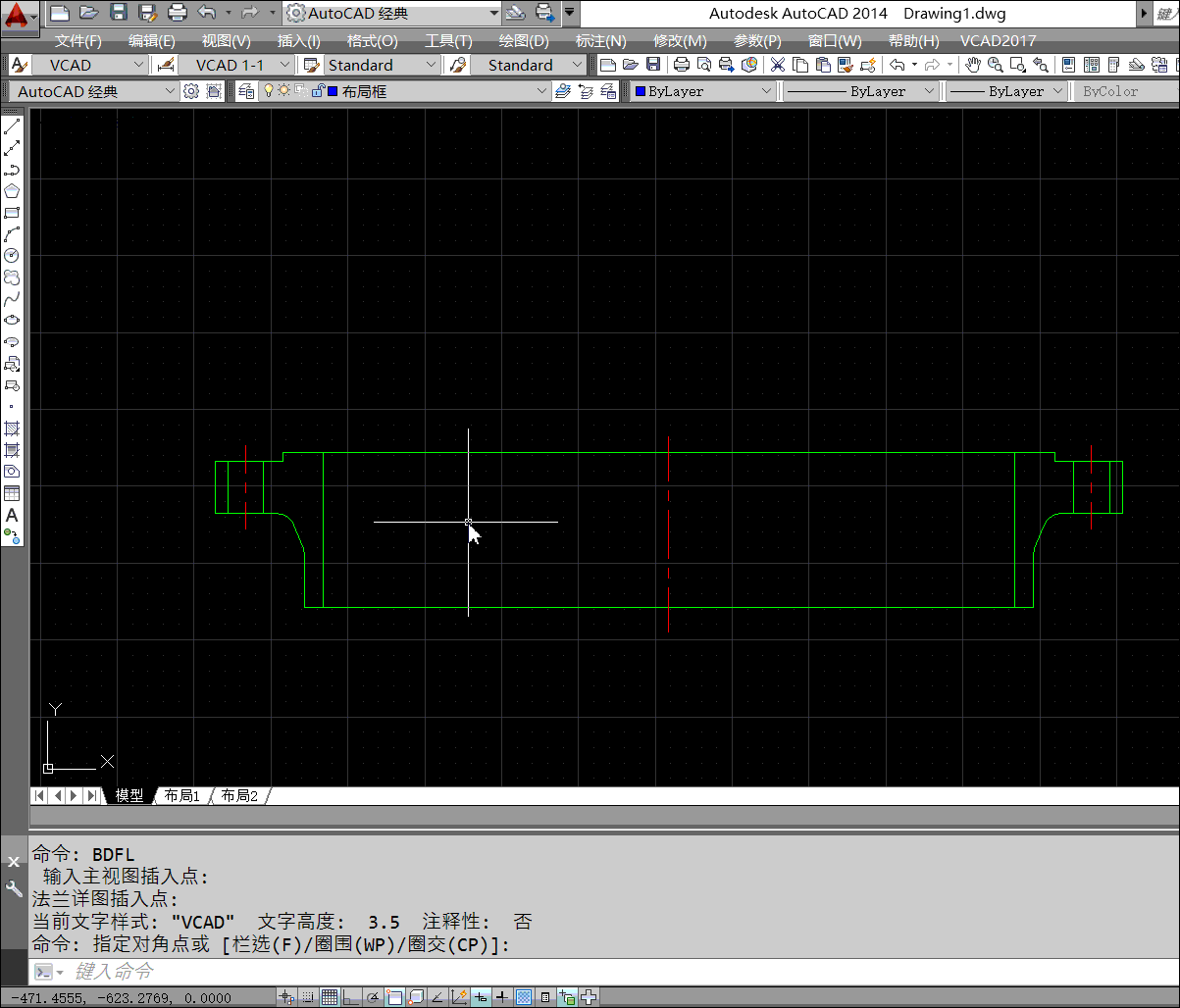Select the Line drawing tool
This screenshot has height=1008, width=1180.
pos(12,127)
